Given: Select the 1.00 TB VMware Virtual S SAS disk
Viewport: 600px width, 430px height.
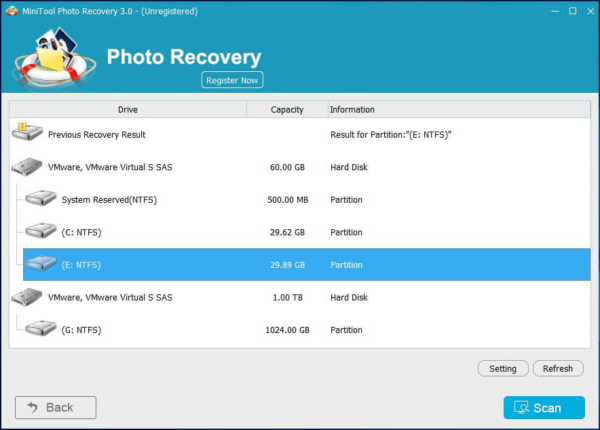Looking at the screenshot, I should (300, 297).
